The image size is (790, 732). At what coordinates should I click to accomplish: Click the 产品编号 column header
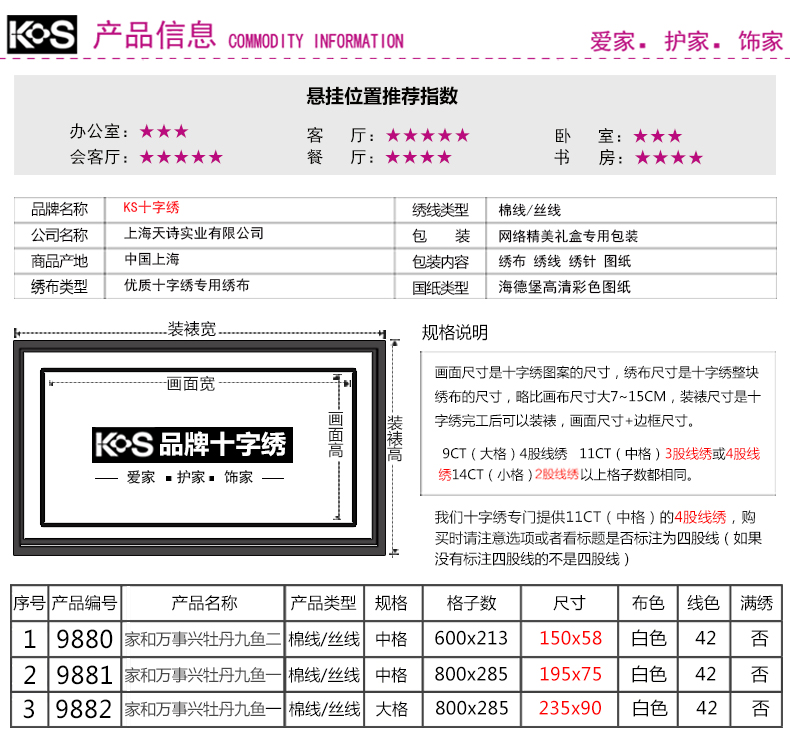(85, 603)
